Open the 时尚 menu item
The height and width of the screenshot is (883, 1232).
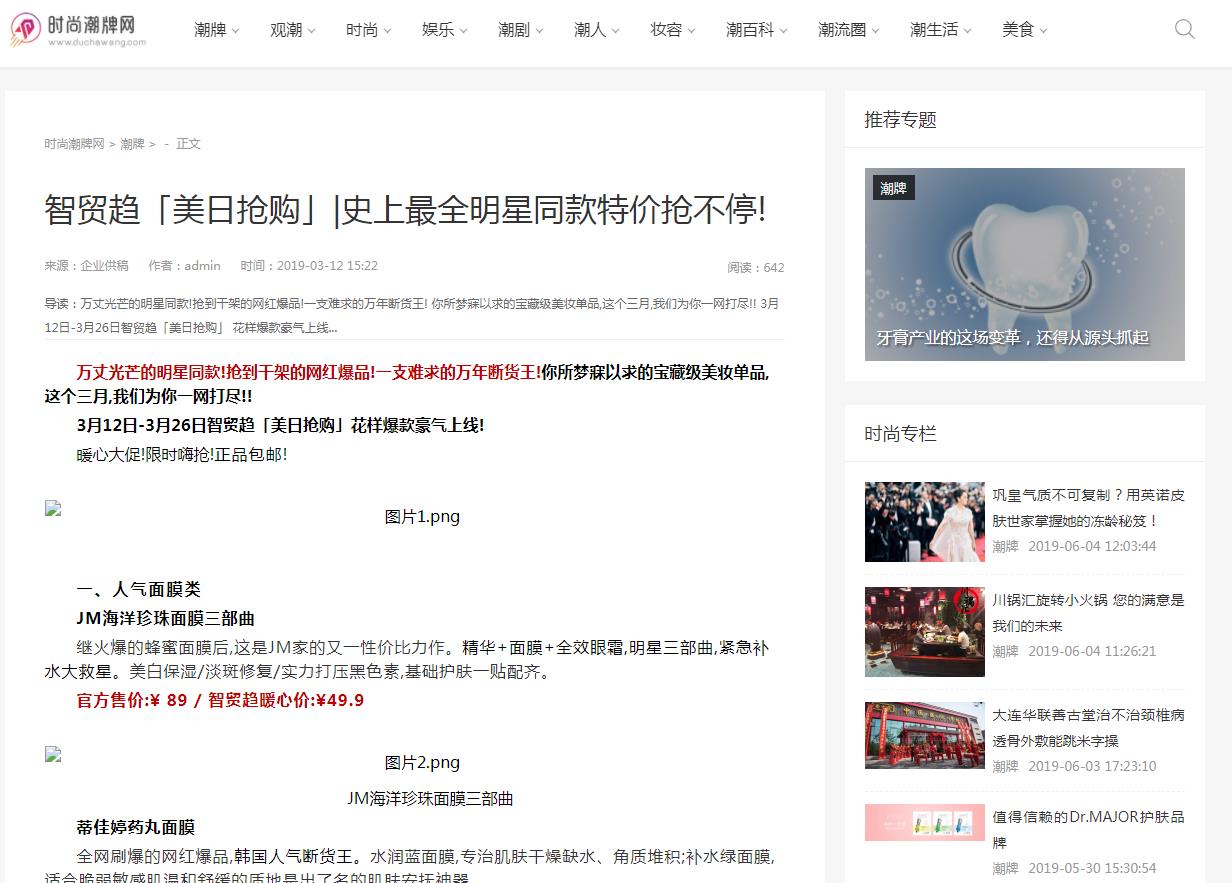(362, 30)
